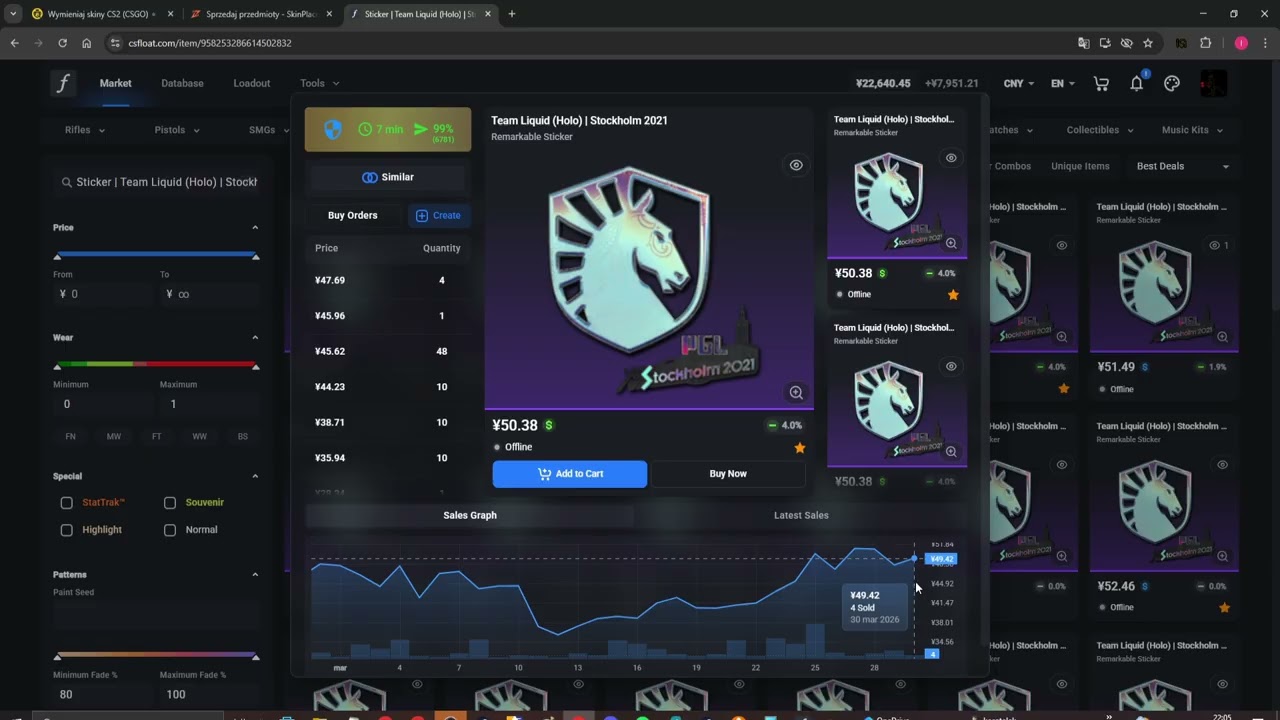The image size is (1280, 720).
Task: Open the browser translate page icon
Action: pyautogui.click(x=1084, y=43)
